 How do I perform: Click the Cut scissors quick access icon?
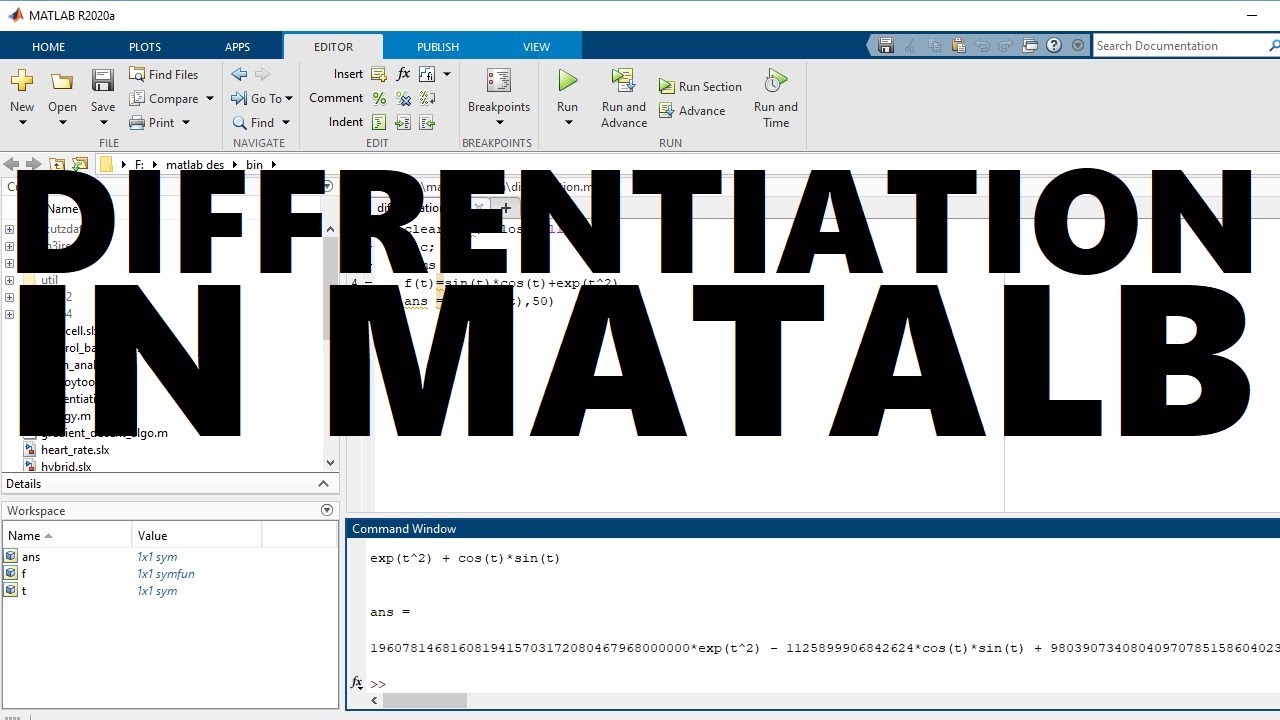[x=910, y=45]
